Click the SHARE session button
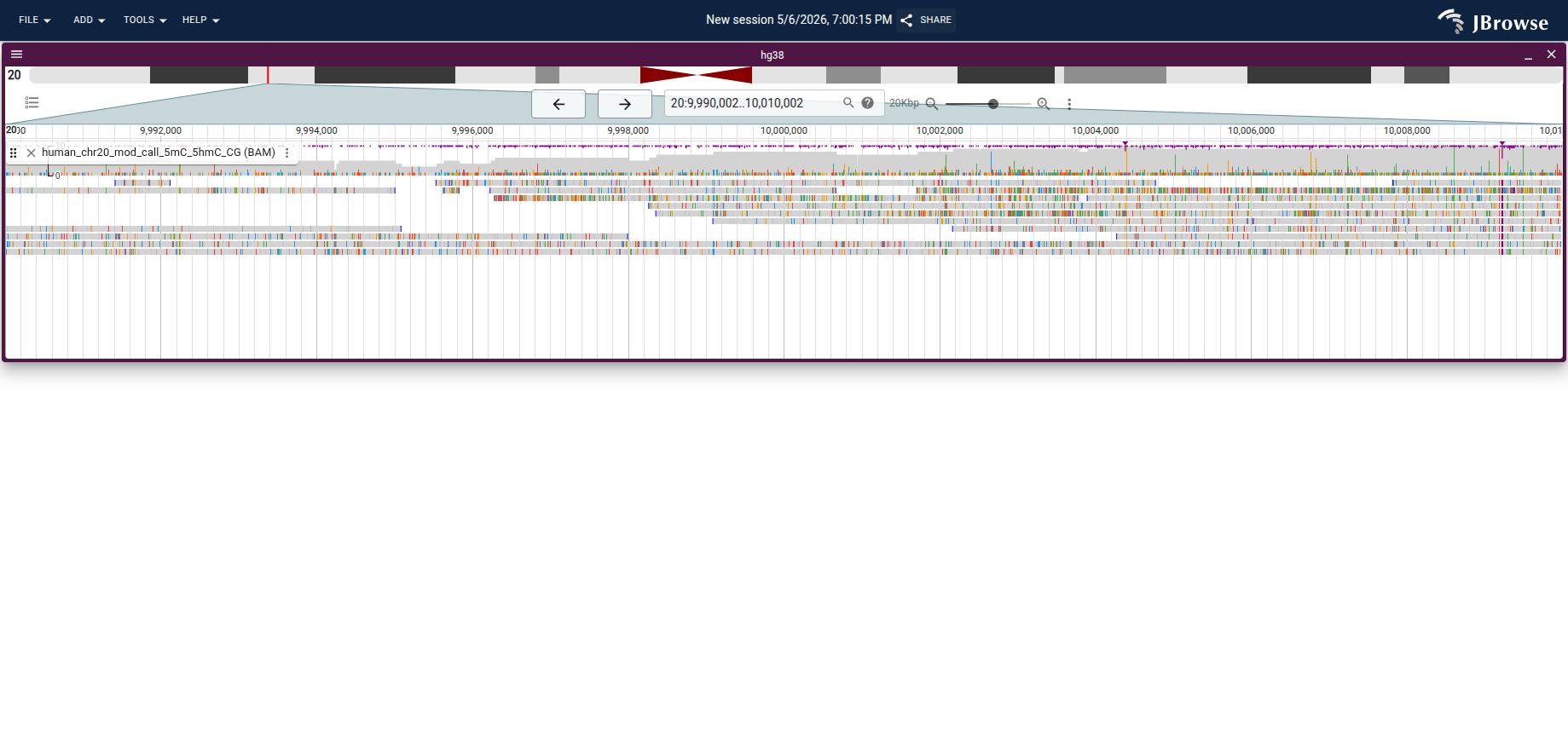1568x755 pixels. [926, 20]
